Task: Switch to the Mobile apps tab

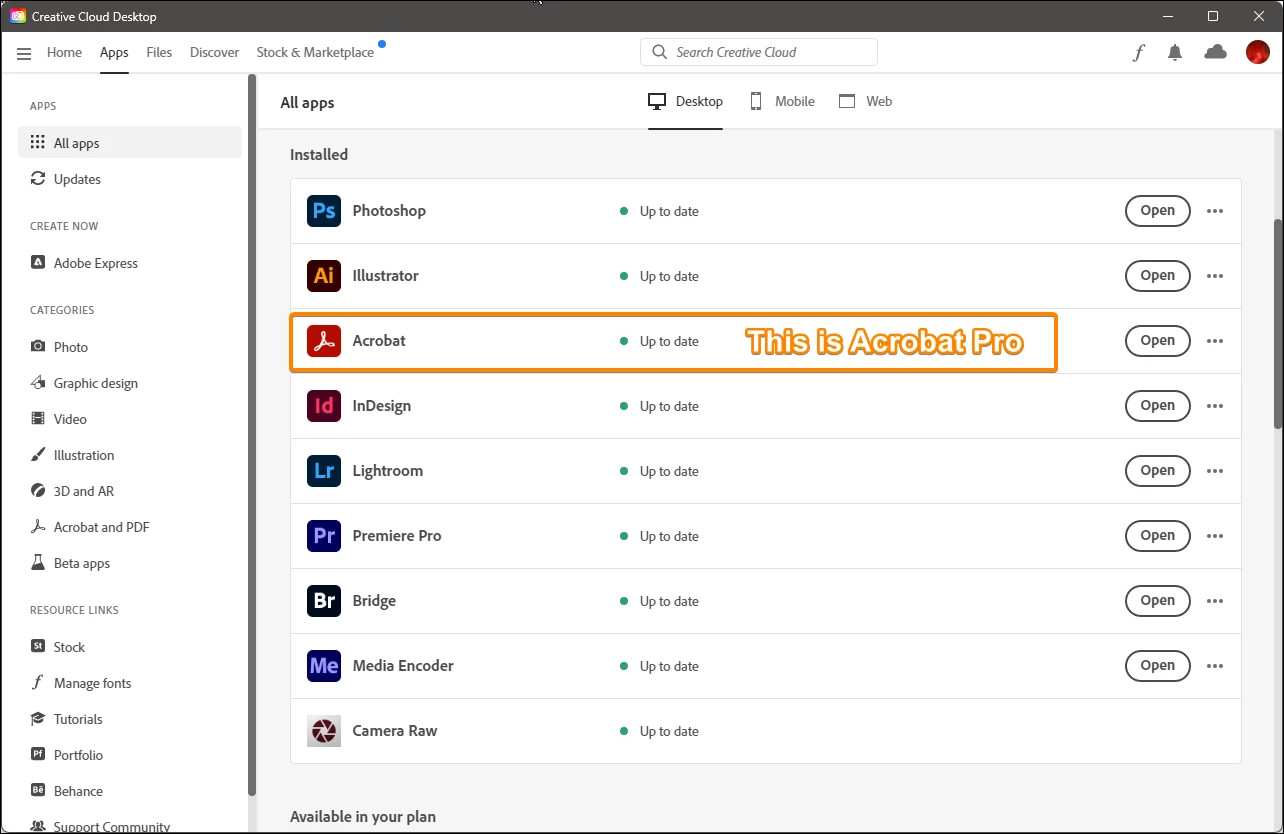Action: tap(782, 101)
